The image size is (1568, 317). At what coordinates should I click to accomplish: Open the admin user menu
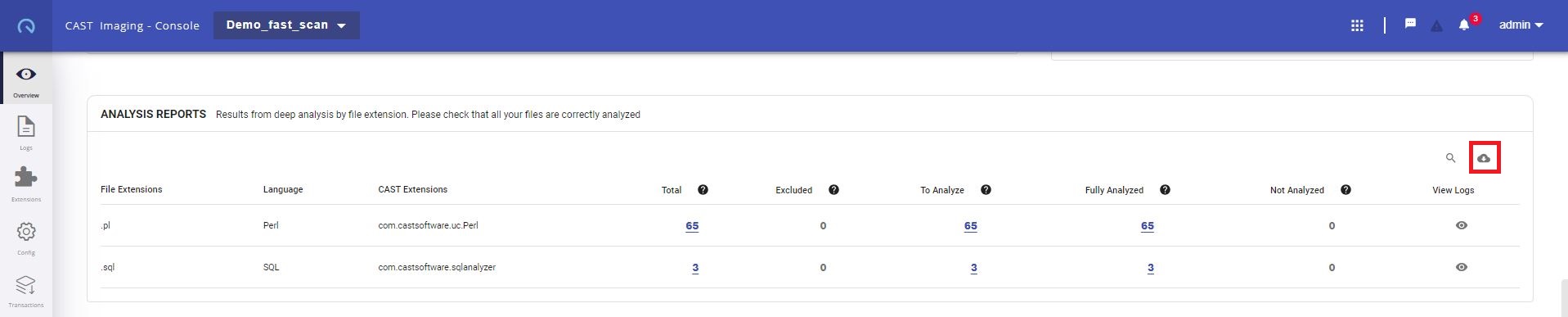pyautogui.click(x=1521, y=25)
